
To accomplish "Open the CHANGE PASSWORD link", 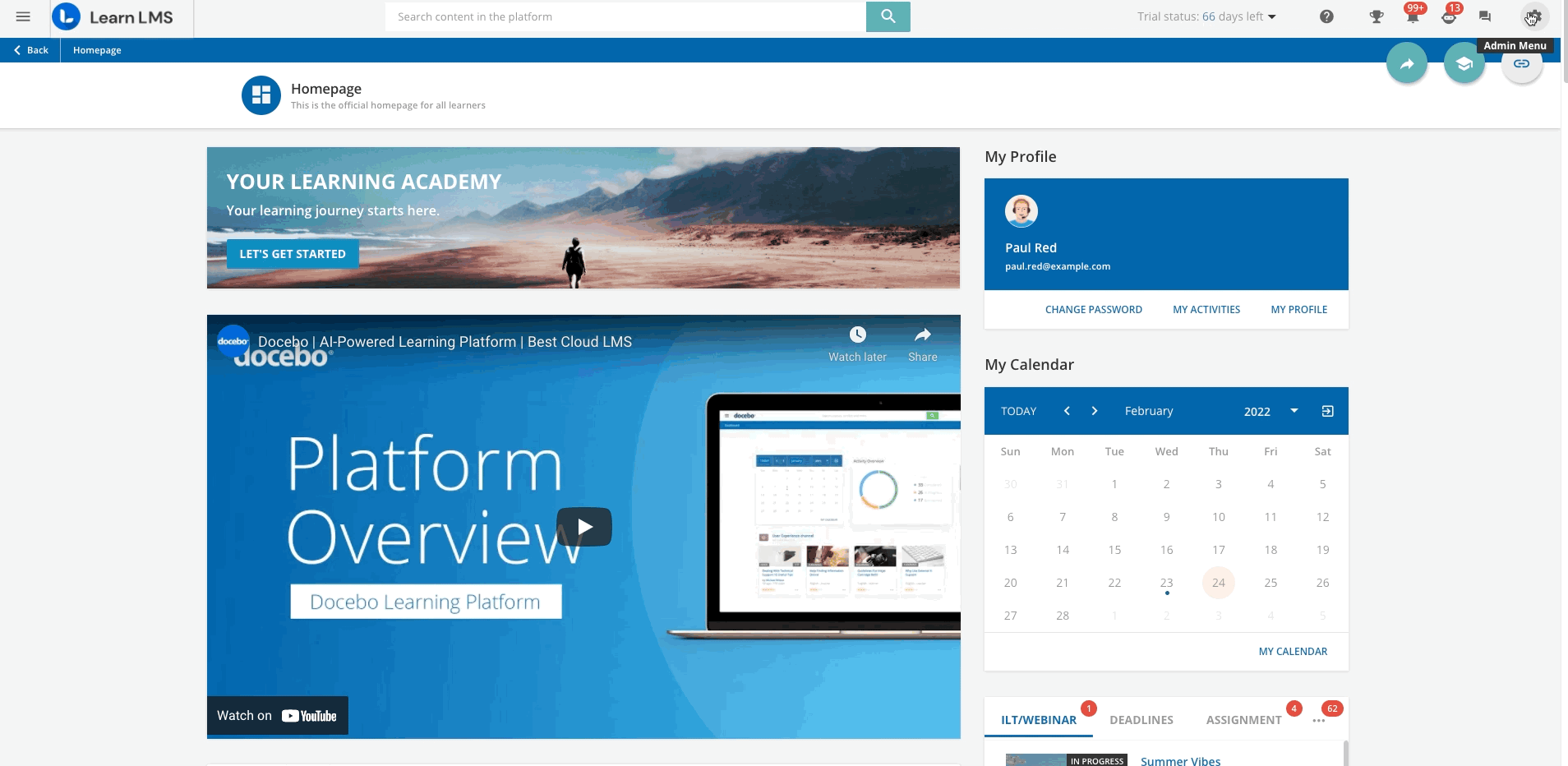I will pyautogui.click(x=1093, y=310).
